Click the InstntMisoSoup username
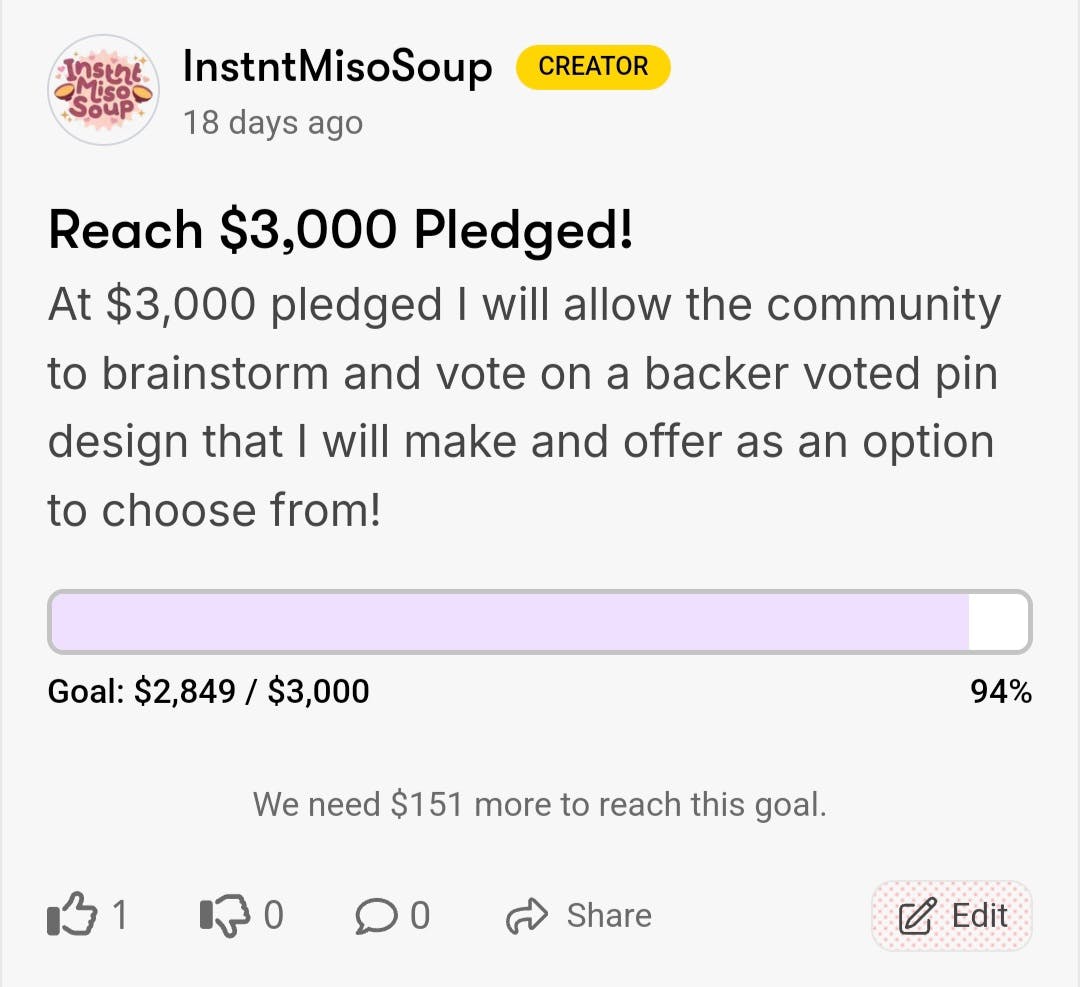 338,67
